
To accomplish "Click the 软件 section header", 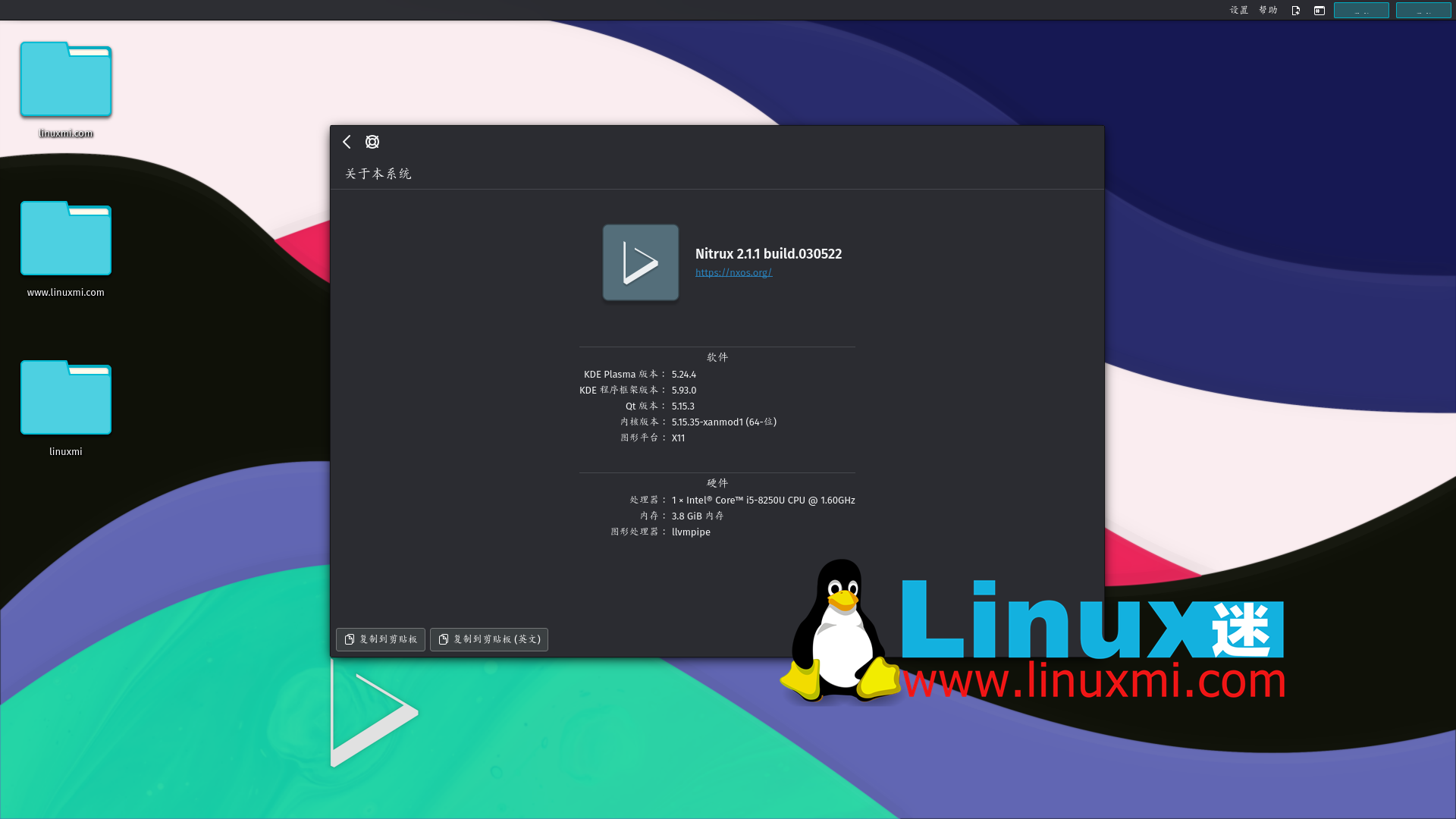I will (x=717, y=357).
